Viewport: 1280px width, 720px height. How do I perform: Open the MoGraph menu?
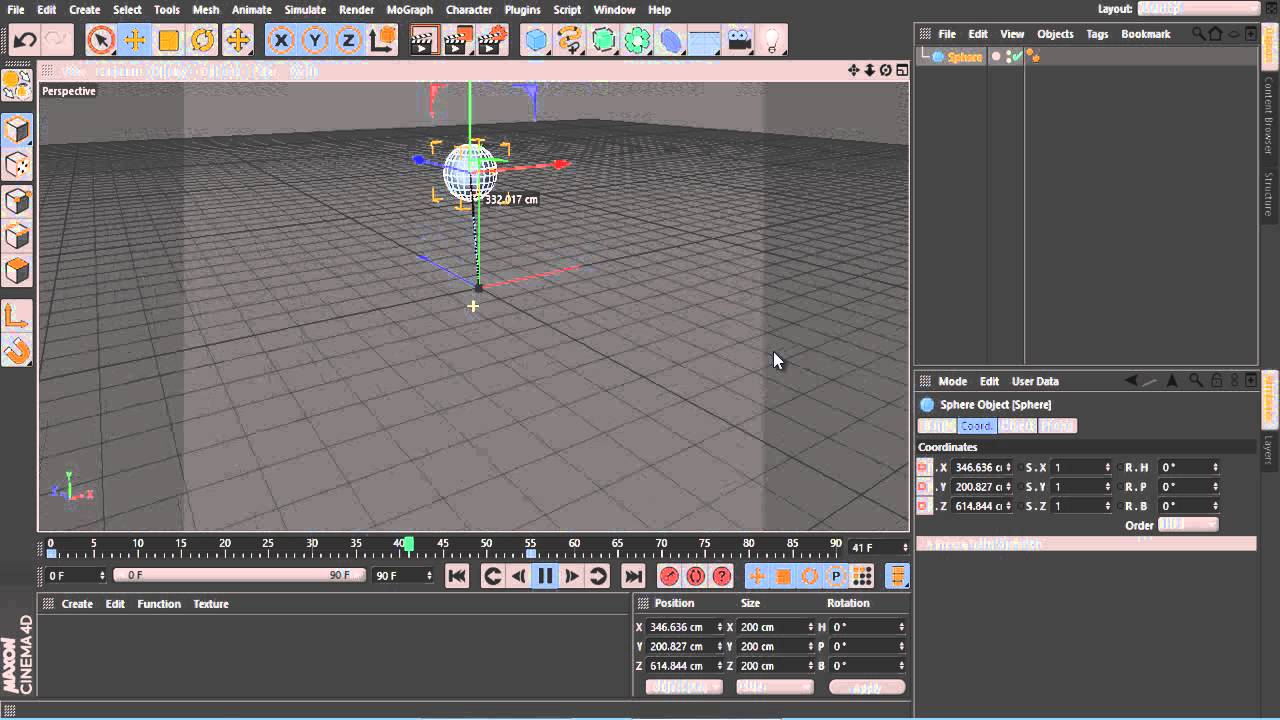click(x=409, y=10)
